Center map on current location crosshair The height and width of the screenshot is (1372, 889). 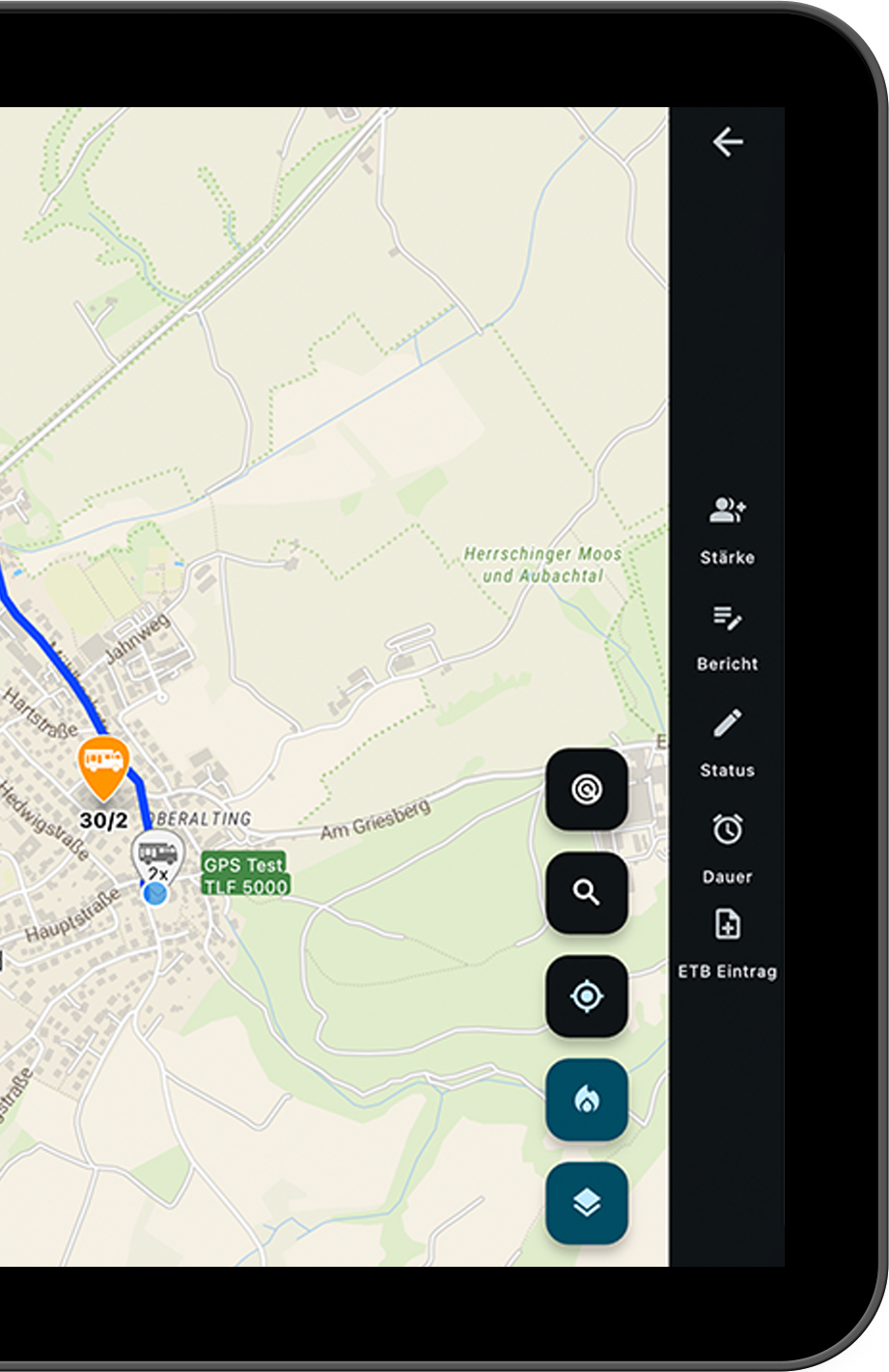(x=587, y=996)
